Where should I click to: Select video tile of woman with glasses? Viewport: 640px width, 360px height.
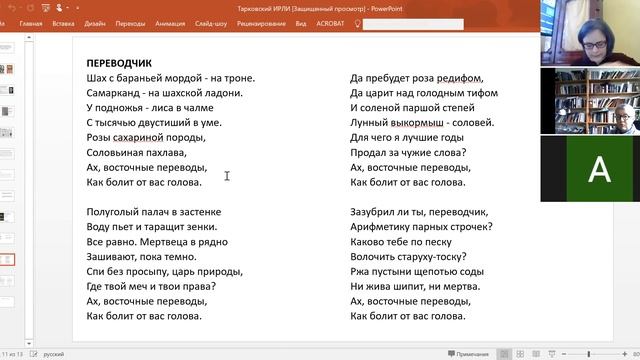click(590, 33)
